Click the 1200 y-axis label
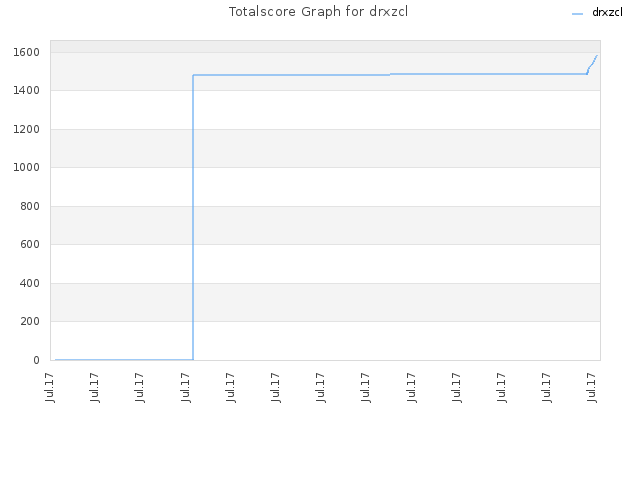 pos(26,129)
